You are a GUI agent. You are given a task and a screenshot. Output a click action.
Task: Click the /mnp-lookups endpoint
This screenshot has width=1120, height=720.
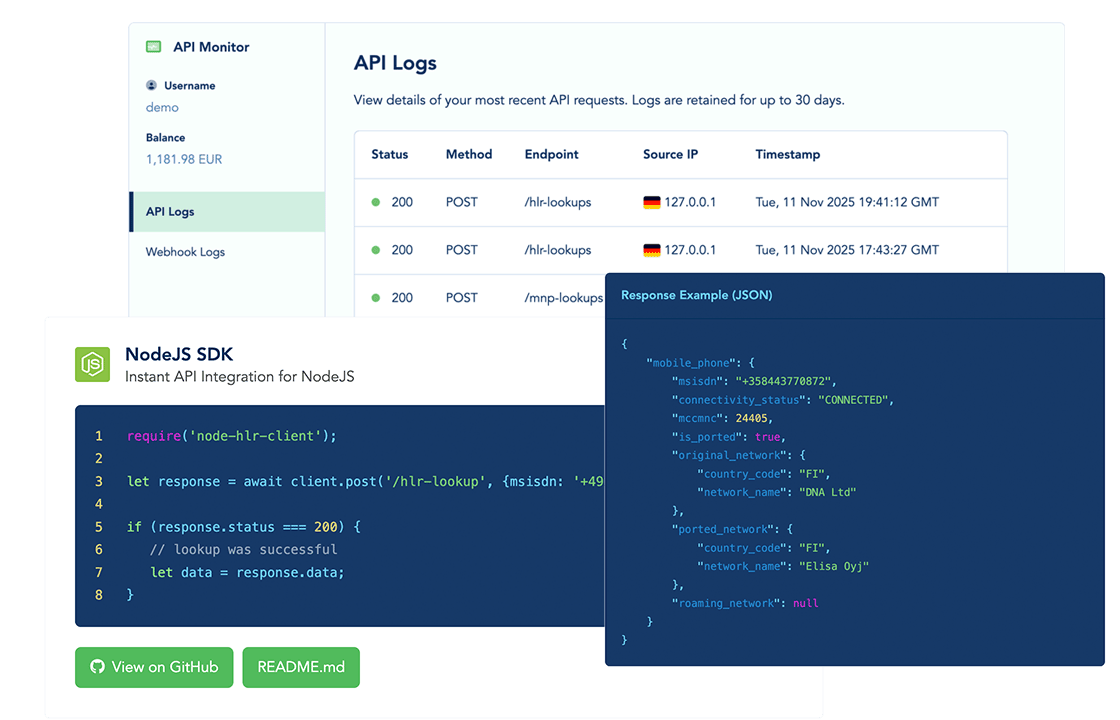[562, 297]
